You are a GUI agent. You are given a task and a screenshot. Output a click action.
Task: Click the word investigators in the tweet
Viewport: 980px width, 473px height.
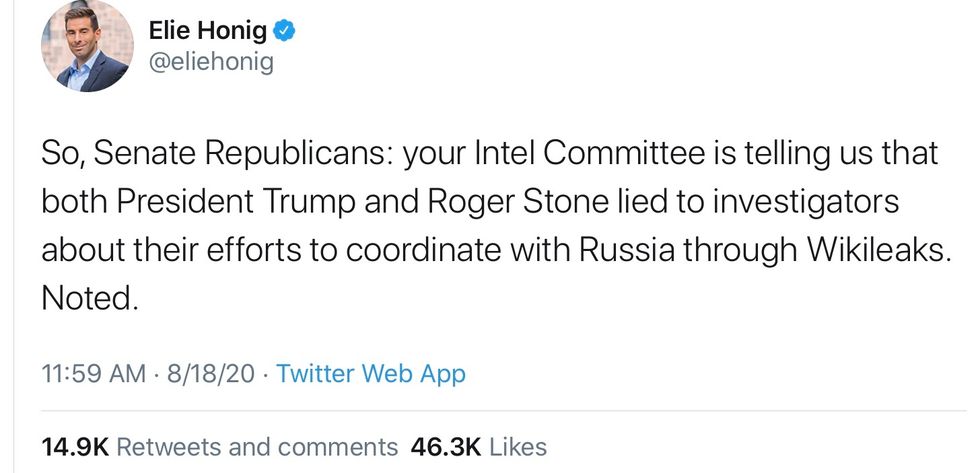pyautogui.click(x=791, y=203)
